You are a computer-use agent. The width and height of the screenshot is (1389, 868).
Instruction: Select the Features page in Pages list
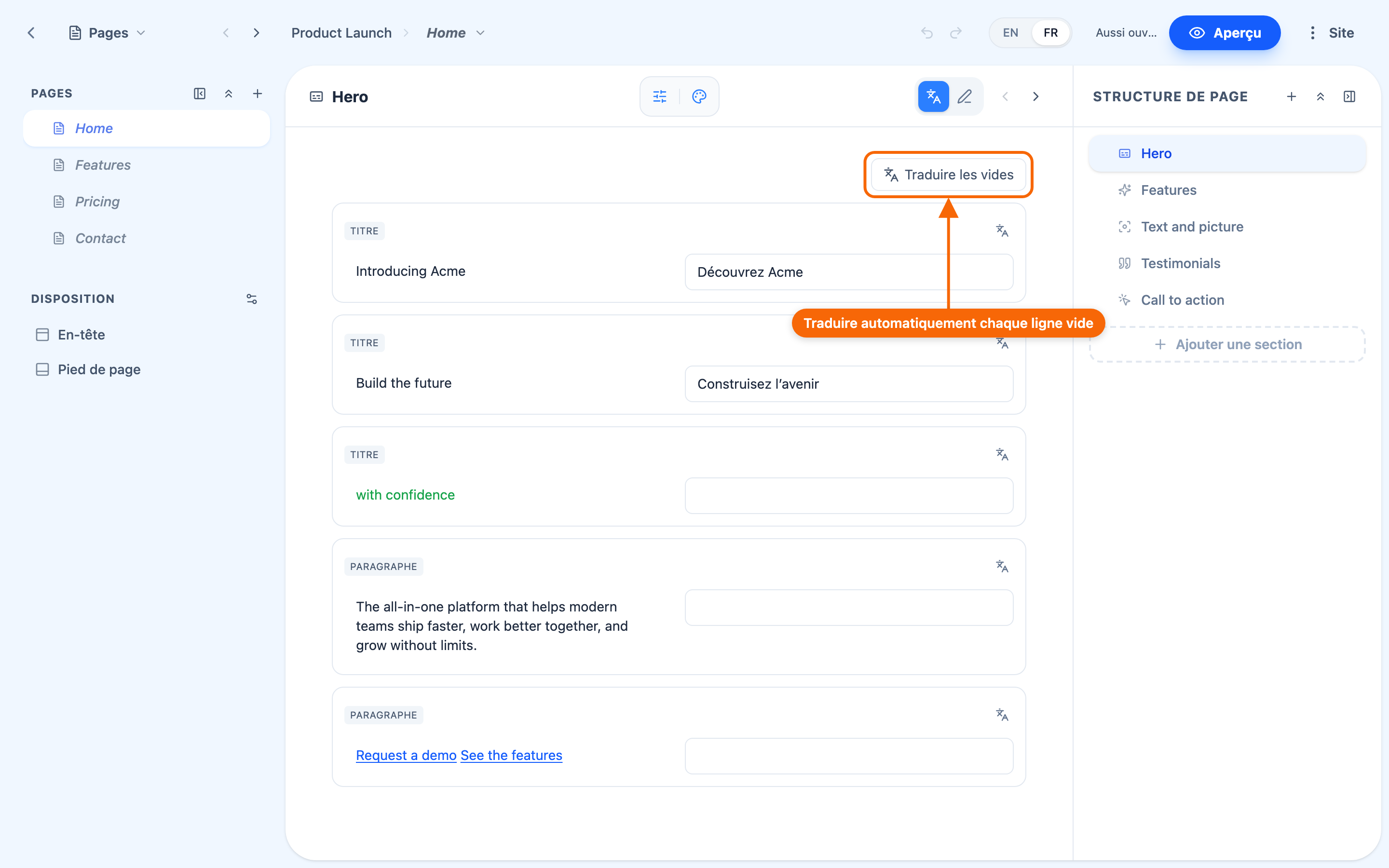[x=146, y=165]
